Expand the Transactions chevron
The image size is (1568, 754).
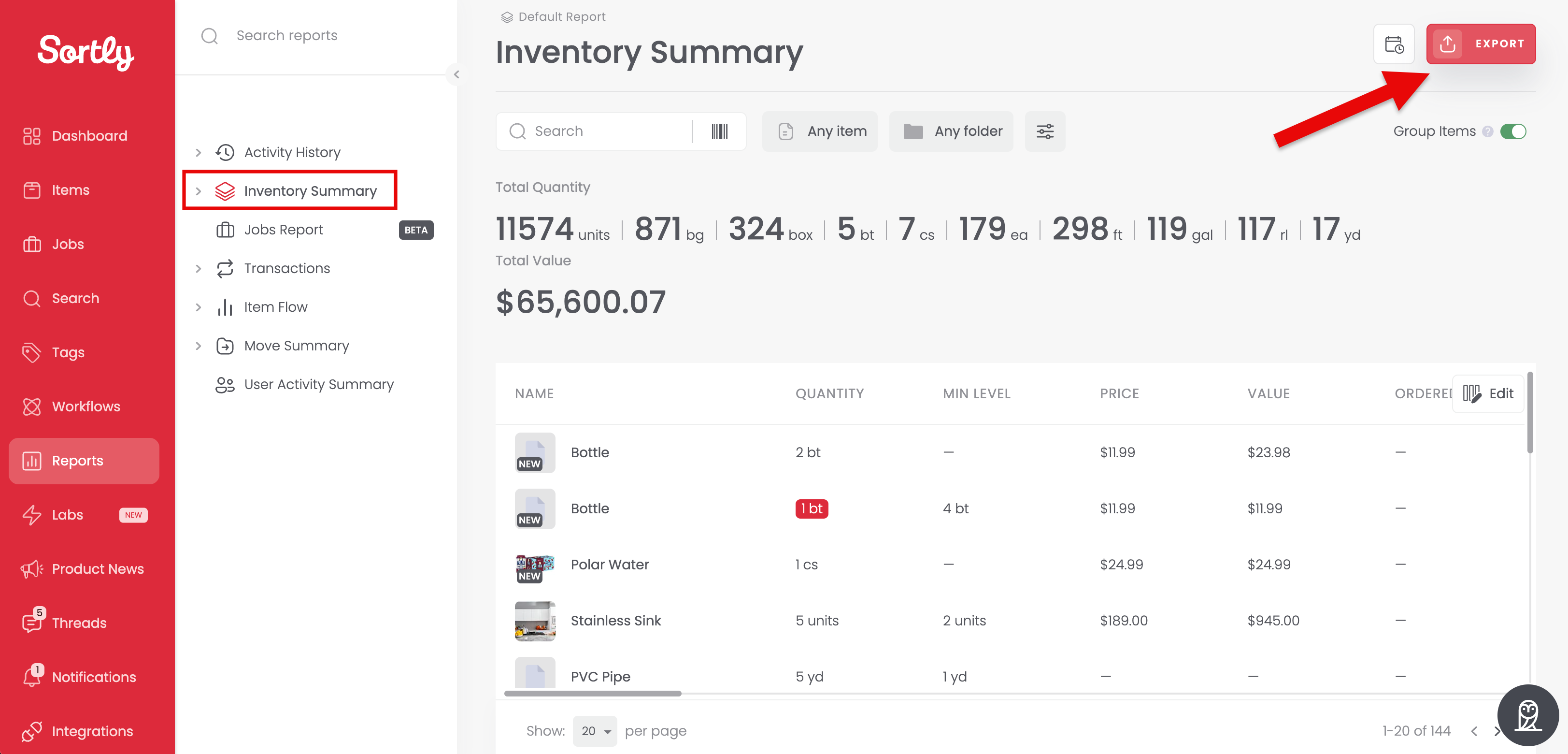pyautogui.click(x=198, y=269)
